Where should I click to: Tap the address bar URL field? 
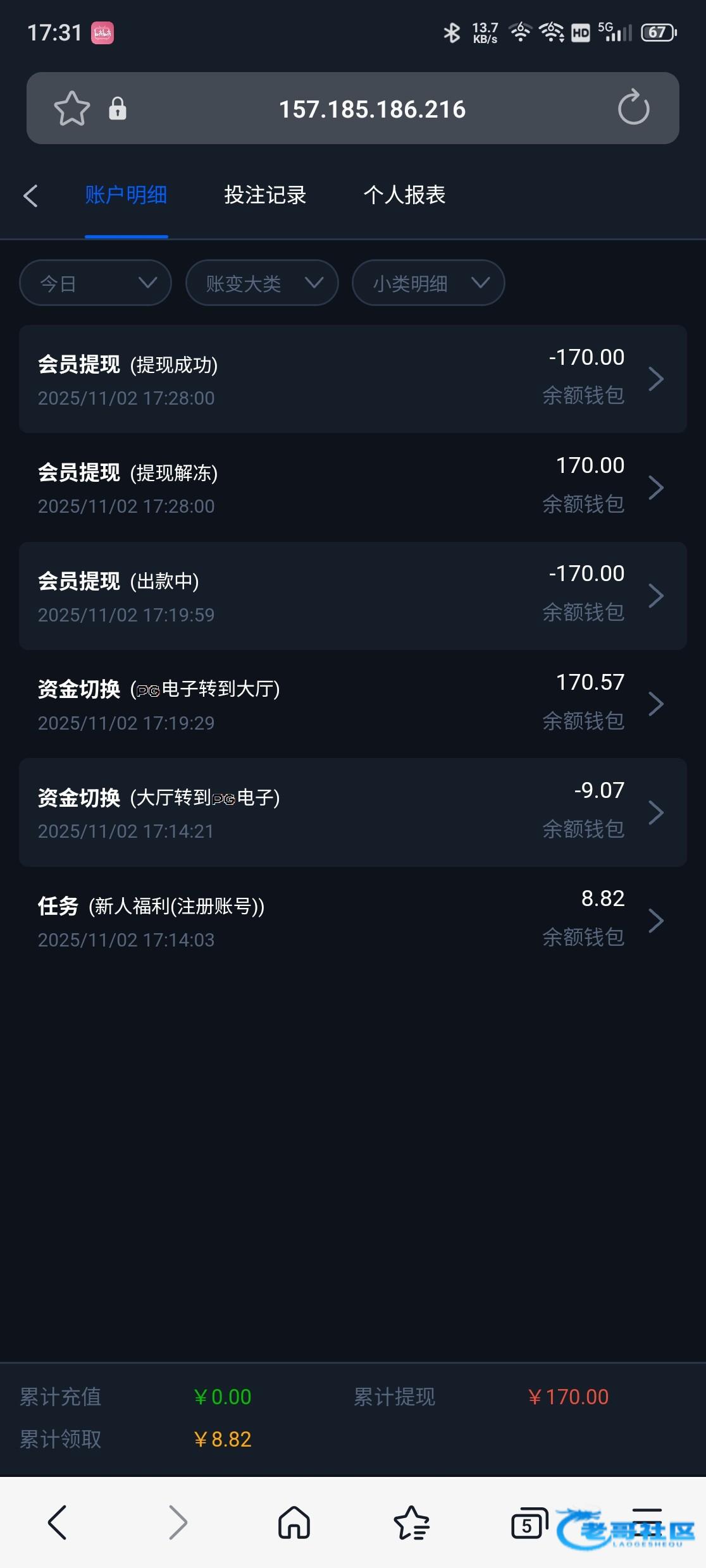[372, 109]
